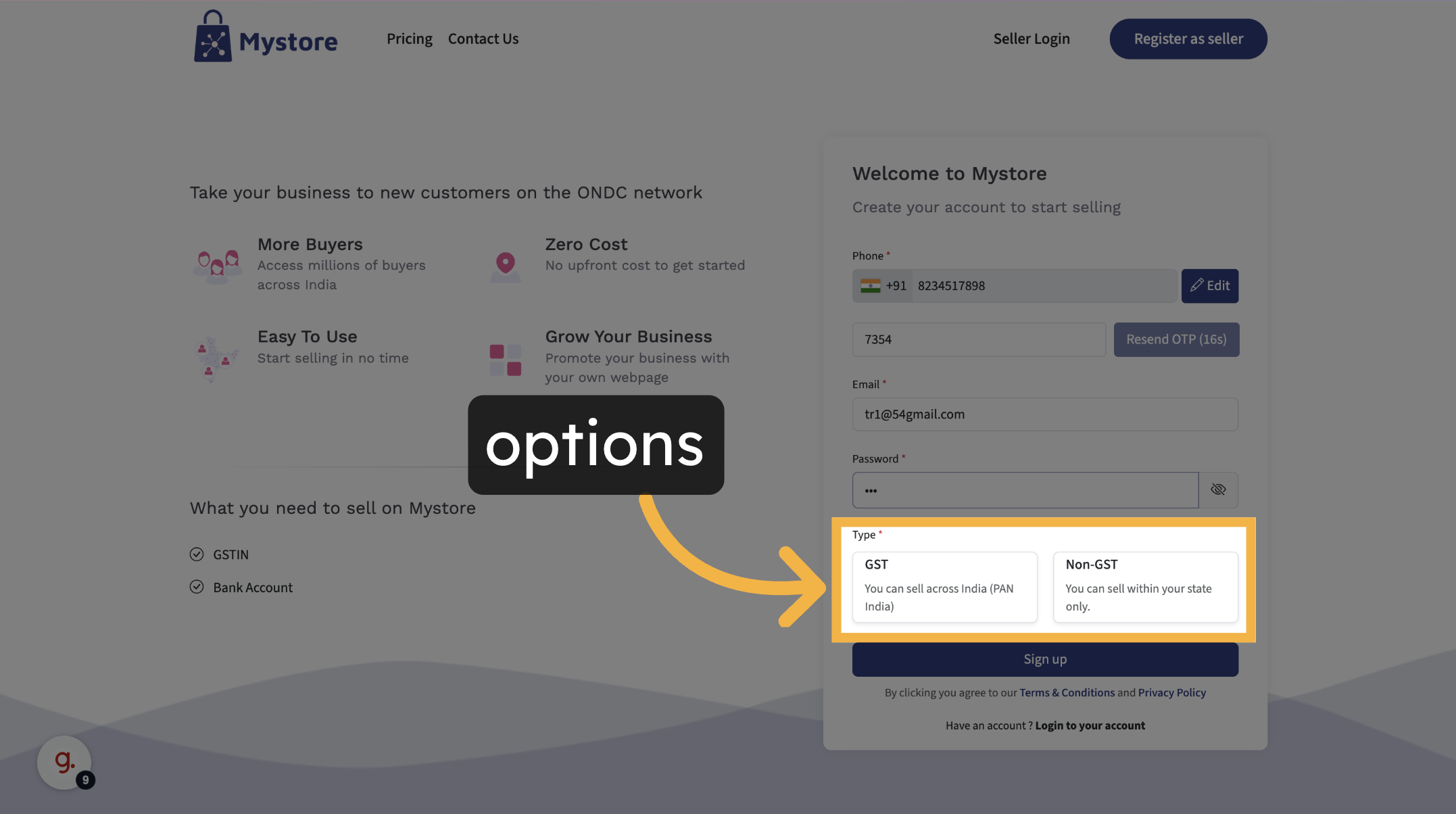Click the Welcome to Mystore heading
This screenshot has width=1456, height=814.
(x=949, y=174)
